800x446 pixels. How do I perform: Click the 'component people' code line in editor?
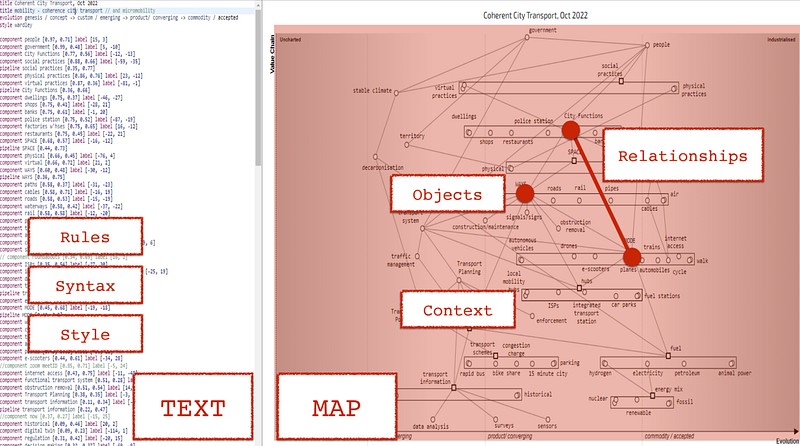[x=54, y=39]
